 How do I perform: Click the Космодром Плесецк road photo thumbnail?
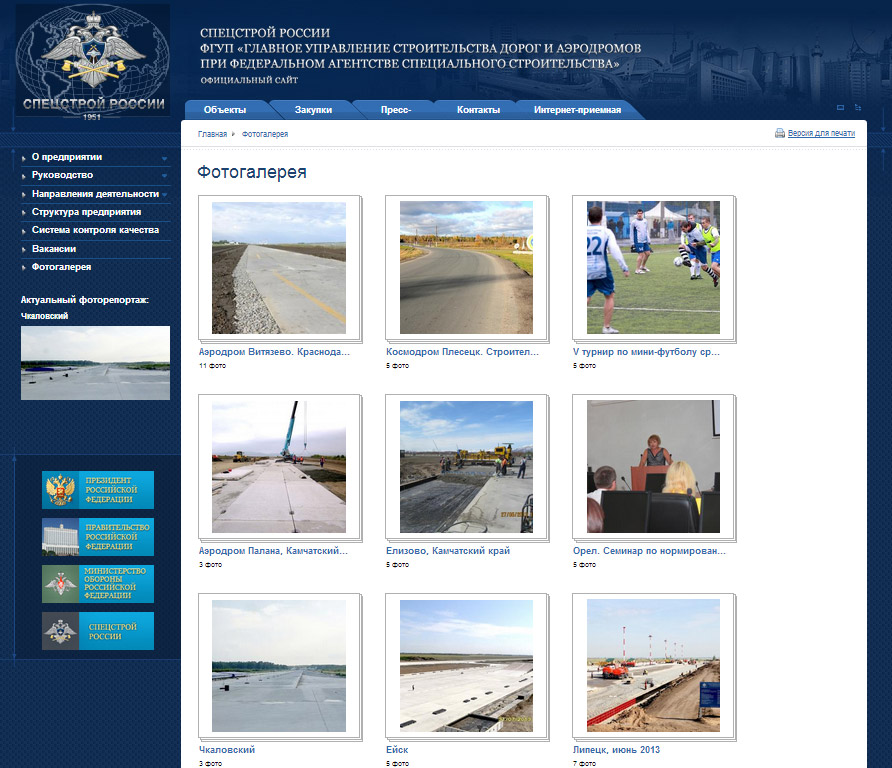click(x=466, y=267)
